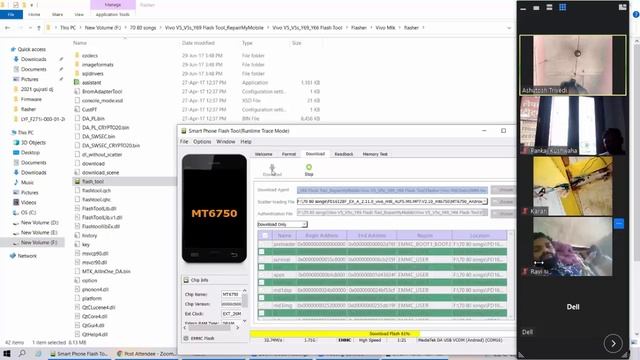Click the Zoom exit-floating-panel icon at top right
640x360 pixels.
tap(622, 7)
